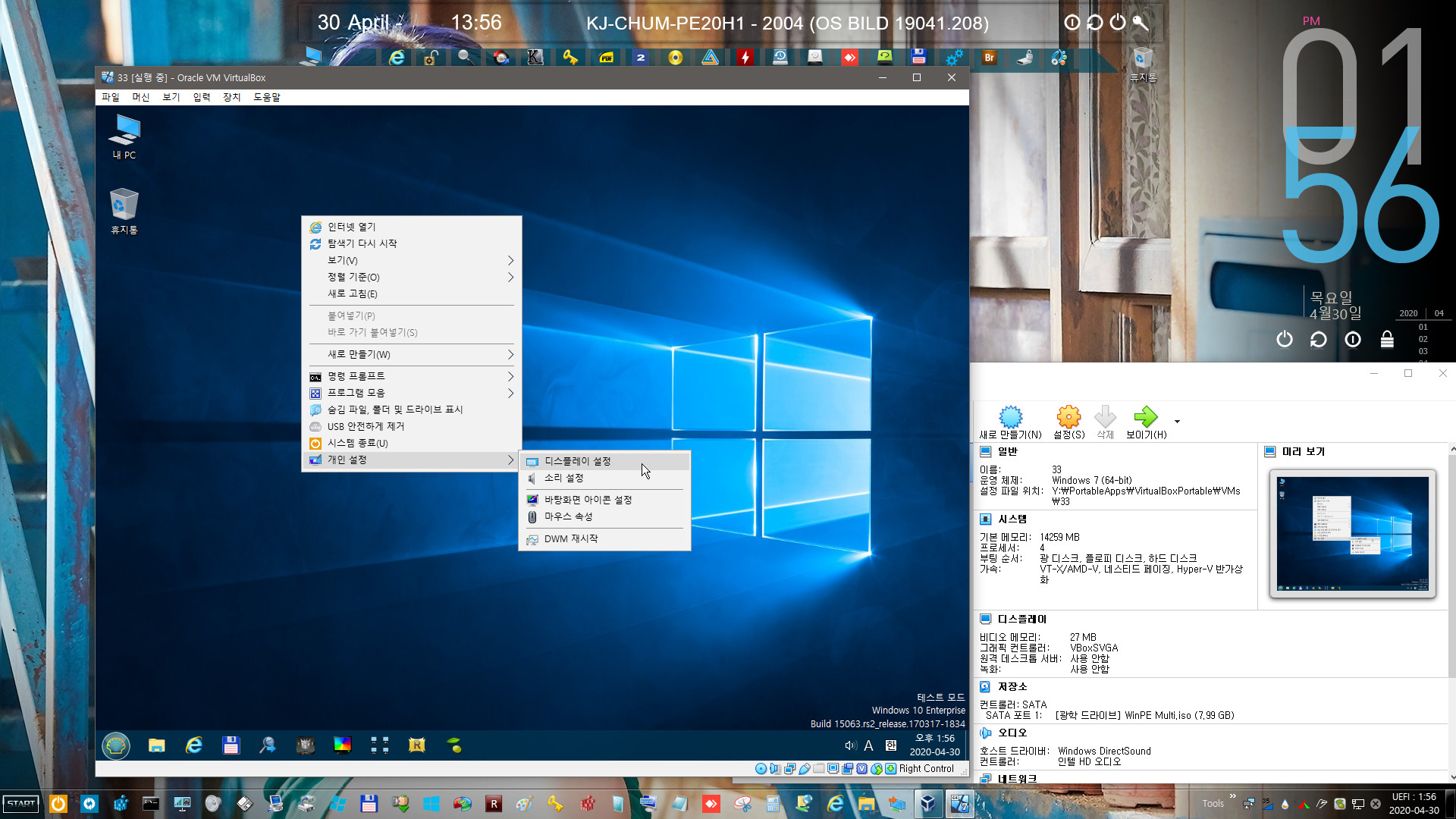
Task: Click the 디스플레이 section header
Action: click(1013, 619)
